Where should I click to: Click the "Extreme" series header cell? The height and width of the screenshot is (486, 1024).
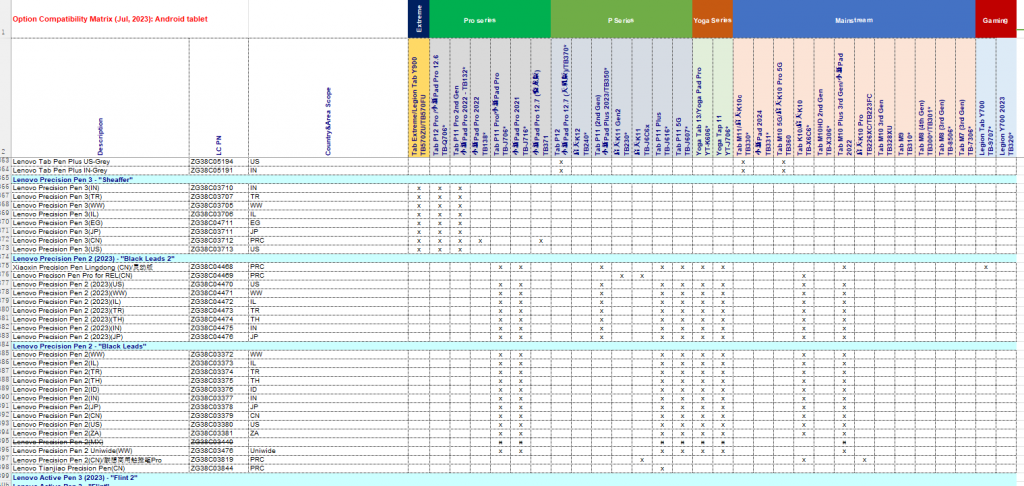click(x=419, y=19)
